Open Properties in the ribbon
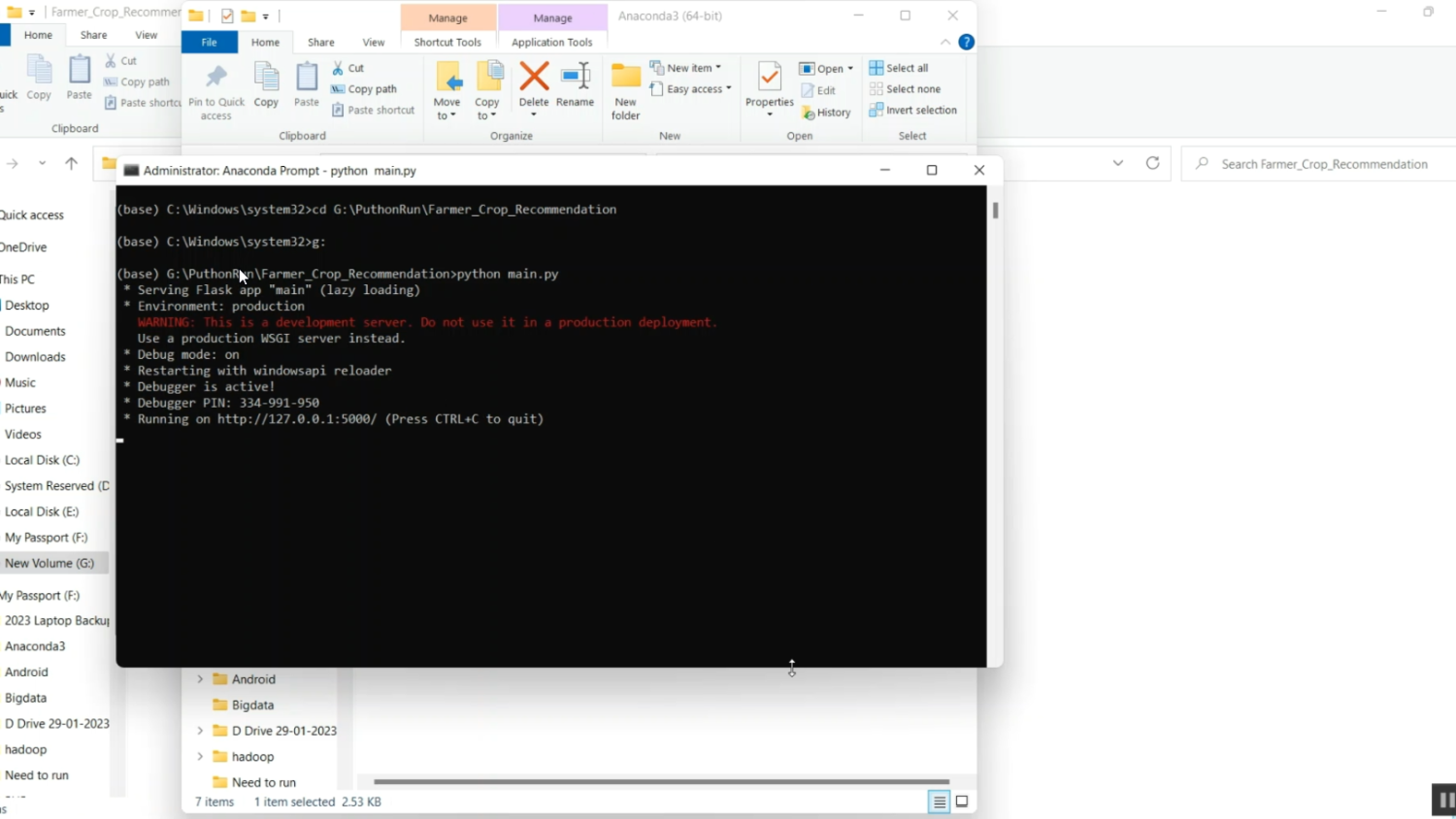 [x=769, y=83]
